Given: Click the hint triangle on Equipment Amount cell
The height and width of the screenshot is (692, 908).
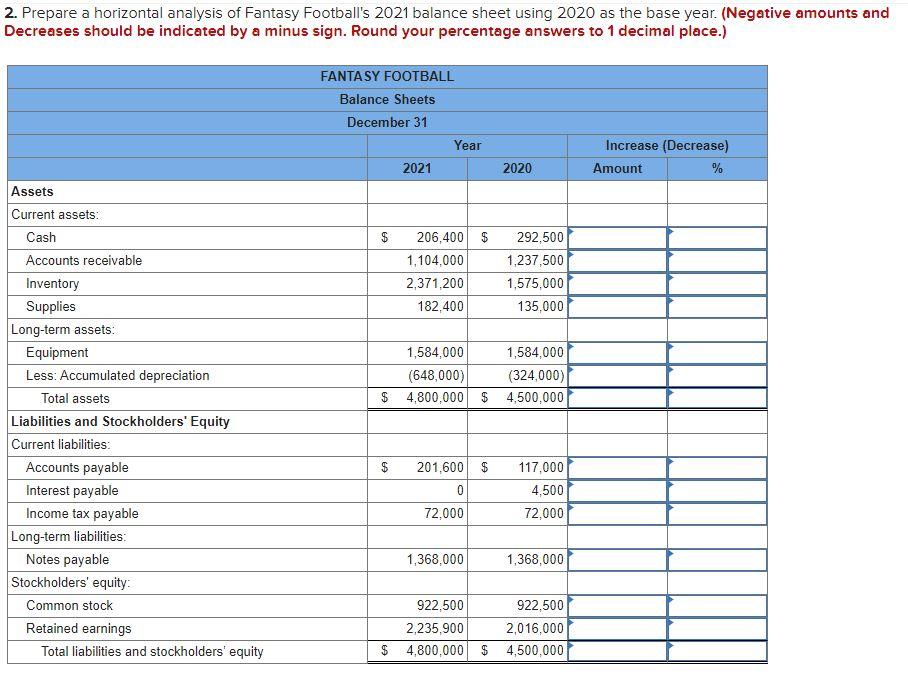Looking at the screenshot, I should pos(572,347).
